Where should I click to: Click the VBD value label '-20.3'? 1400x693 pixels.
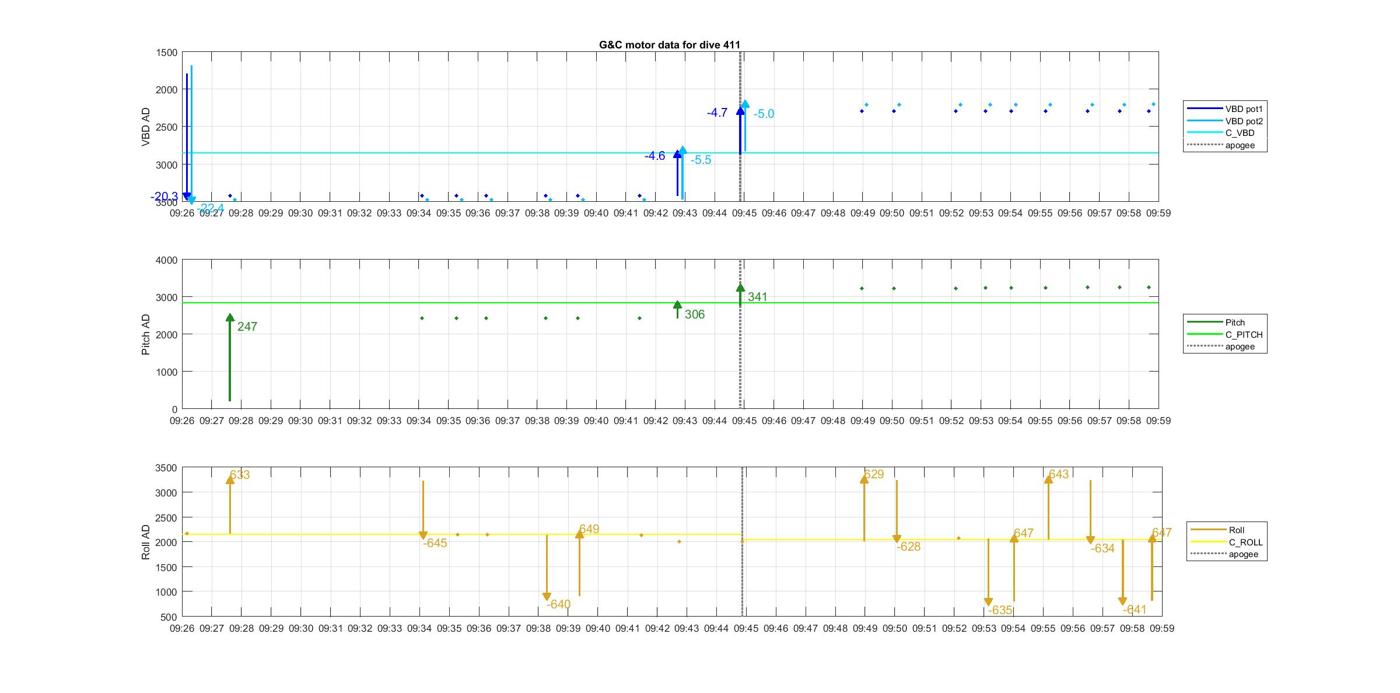coord(165,197)
